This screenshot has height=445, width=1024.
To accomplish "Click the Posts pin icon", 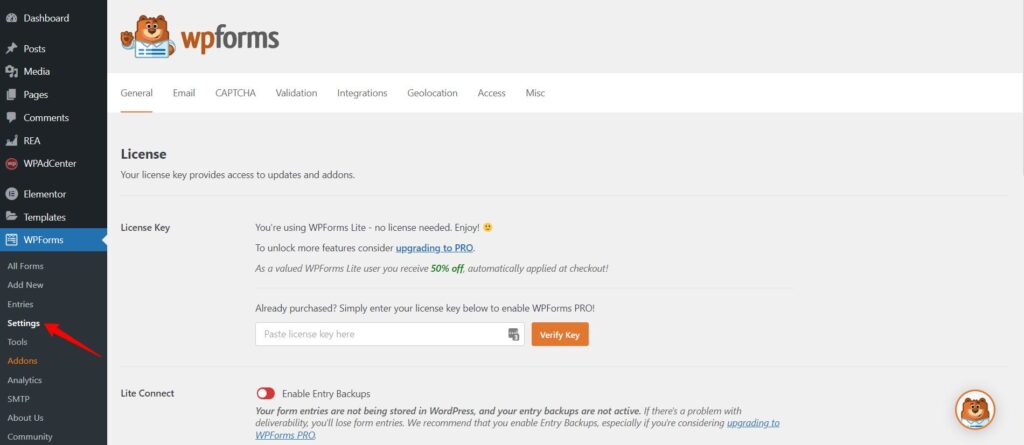I will coord(11,48).
